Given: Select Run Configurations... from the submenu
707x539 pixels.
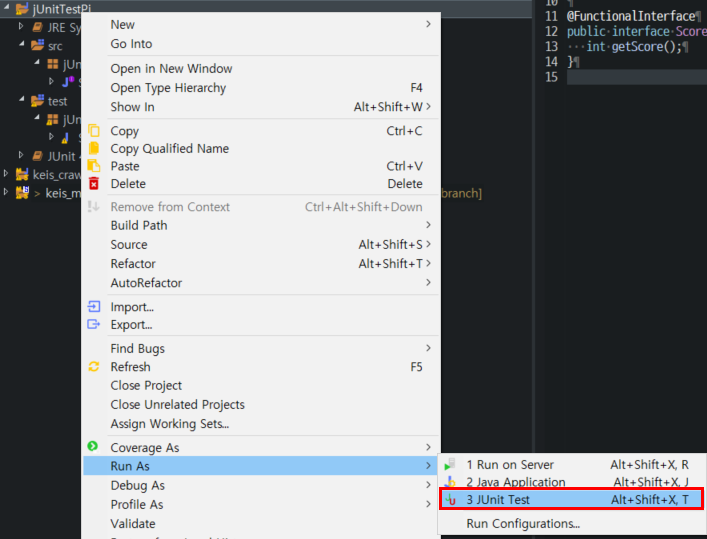Looking at the screenshot, I should [x=522, y=523].
